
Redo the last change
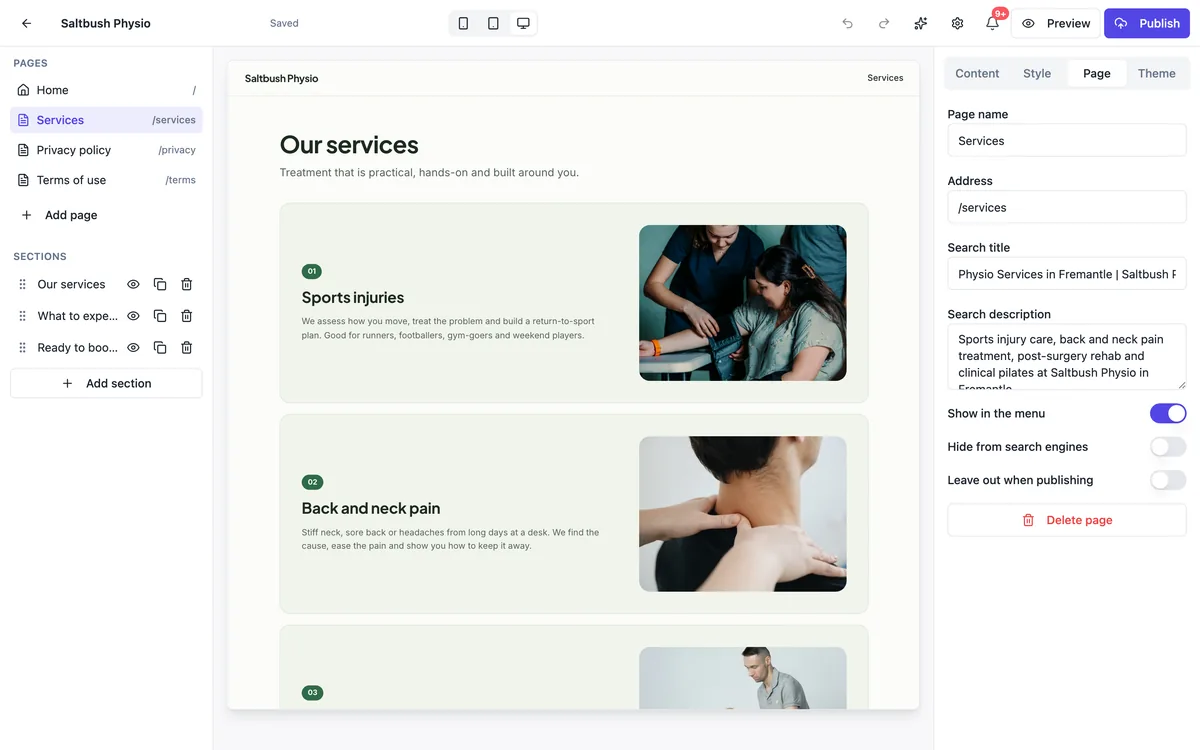click(884, 23)
